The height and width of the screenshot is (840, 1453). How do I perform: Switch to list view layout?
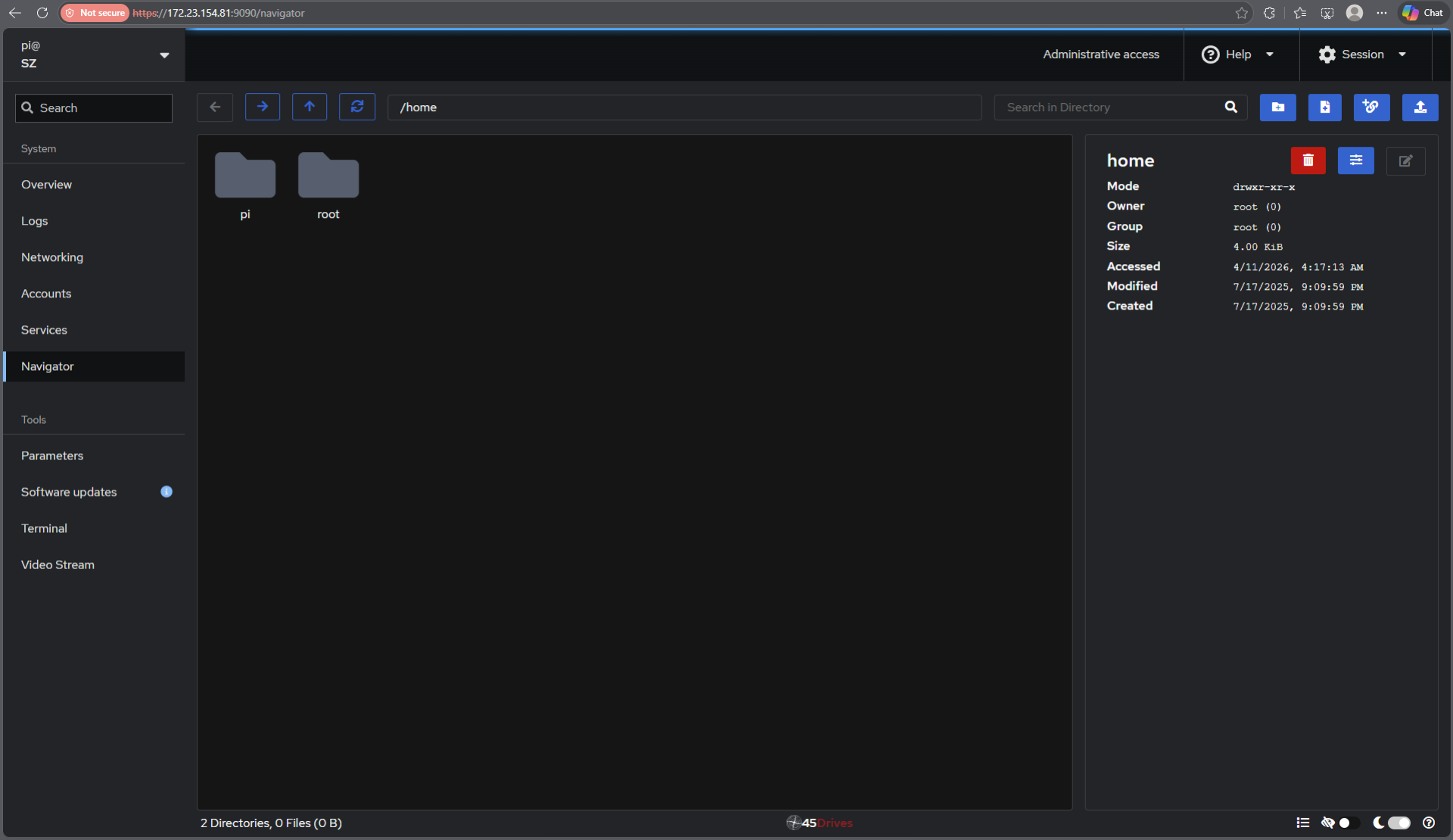1302,823
